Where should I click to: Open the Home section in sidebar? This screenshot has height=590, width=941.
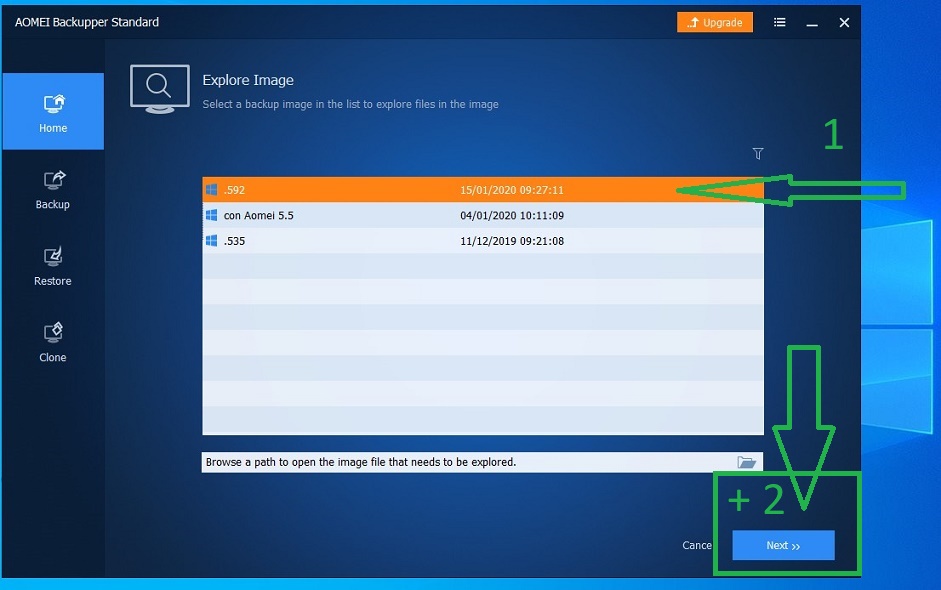[x=53, y=111]
